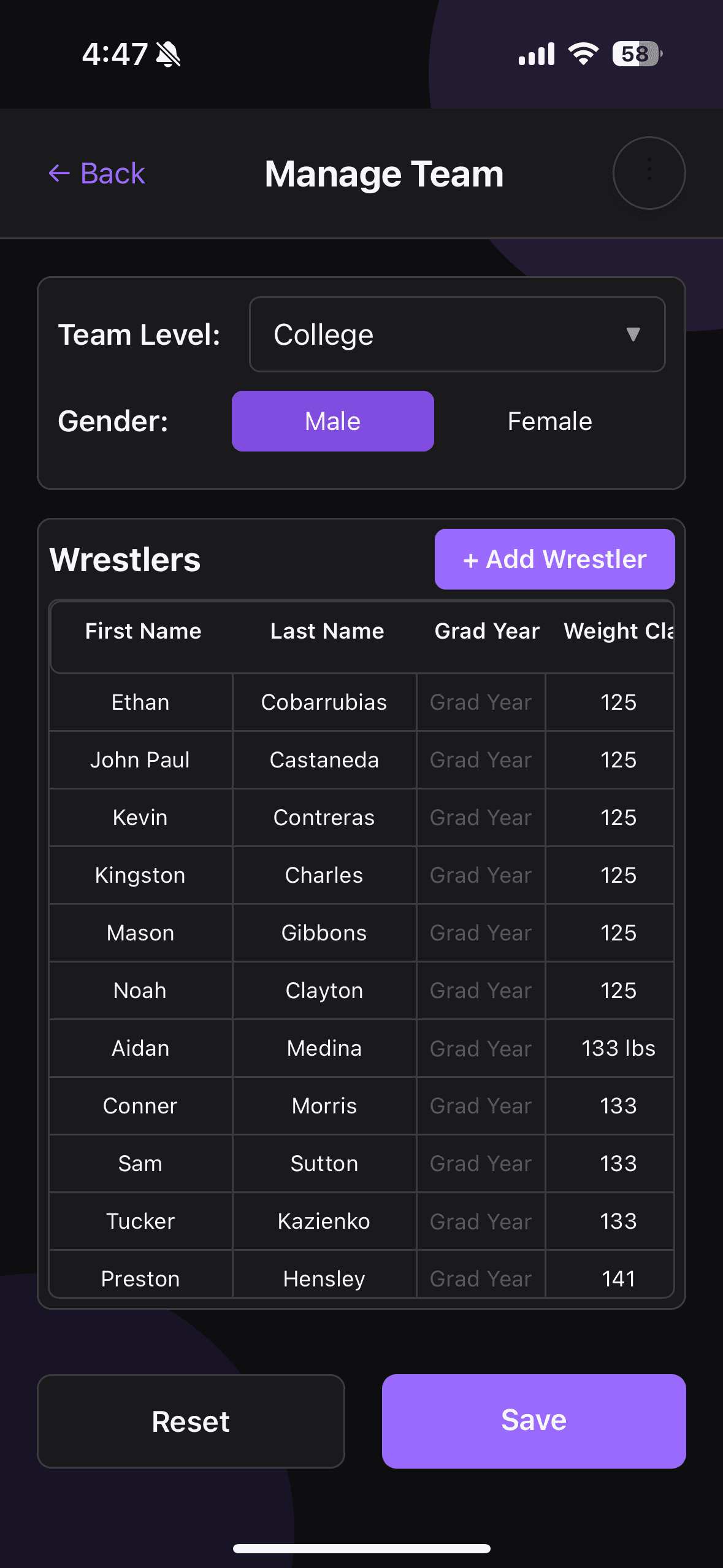
Task: Select the Male gender option
Action: pos(332,421)
